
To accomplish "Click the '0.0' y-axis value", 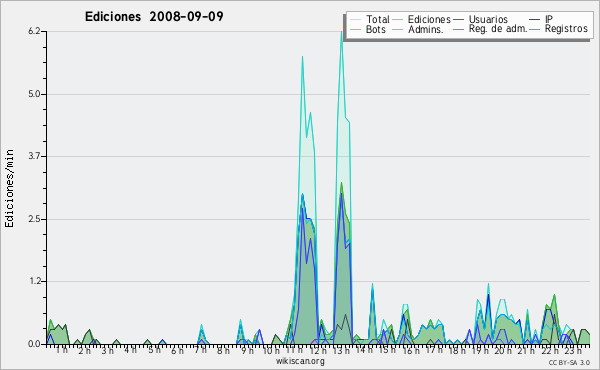I will 34,344.
